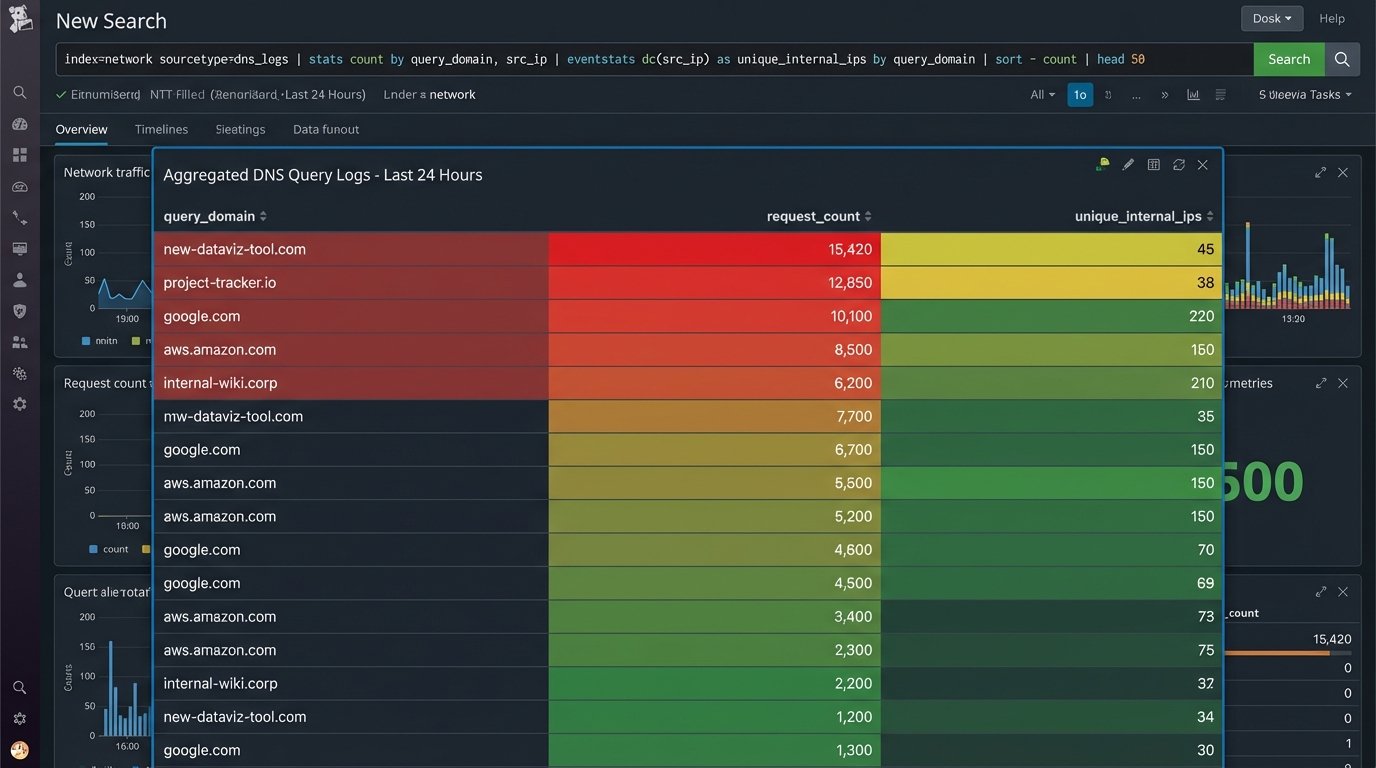
Task: Open the All time range dropdown
Action: [1040, 93]
